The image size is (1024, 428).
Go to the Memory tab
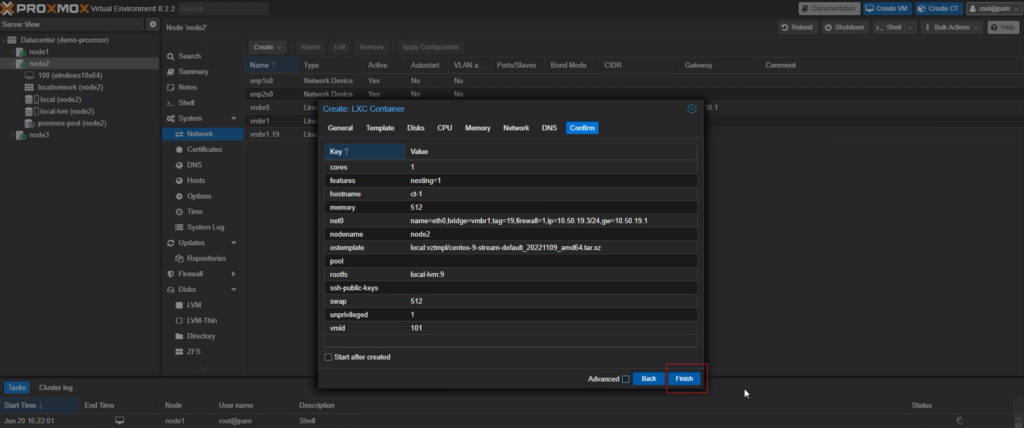coord(477,128)
